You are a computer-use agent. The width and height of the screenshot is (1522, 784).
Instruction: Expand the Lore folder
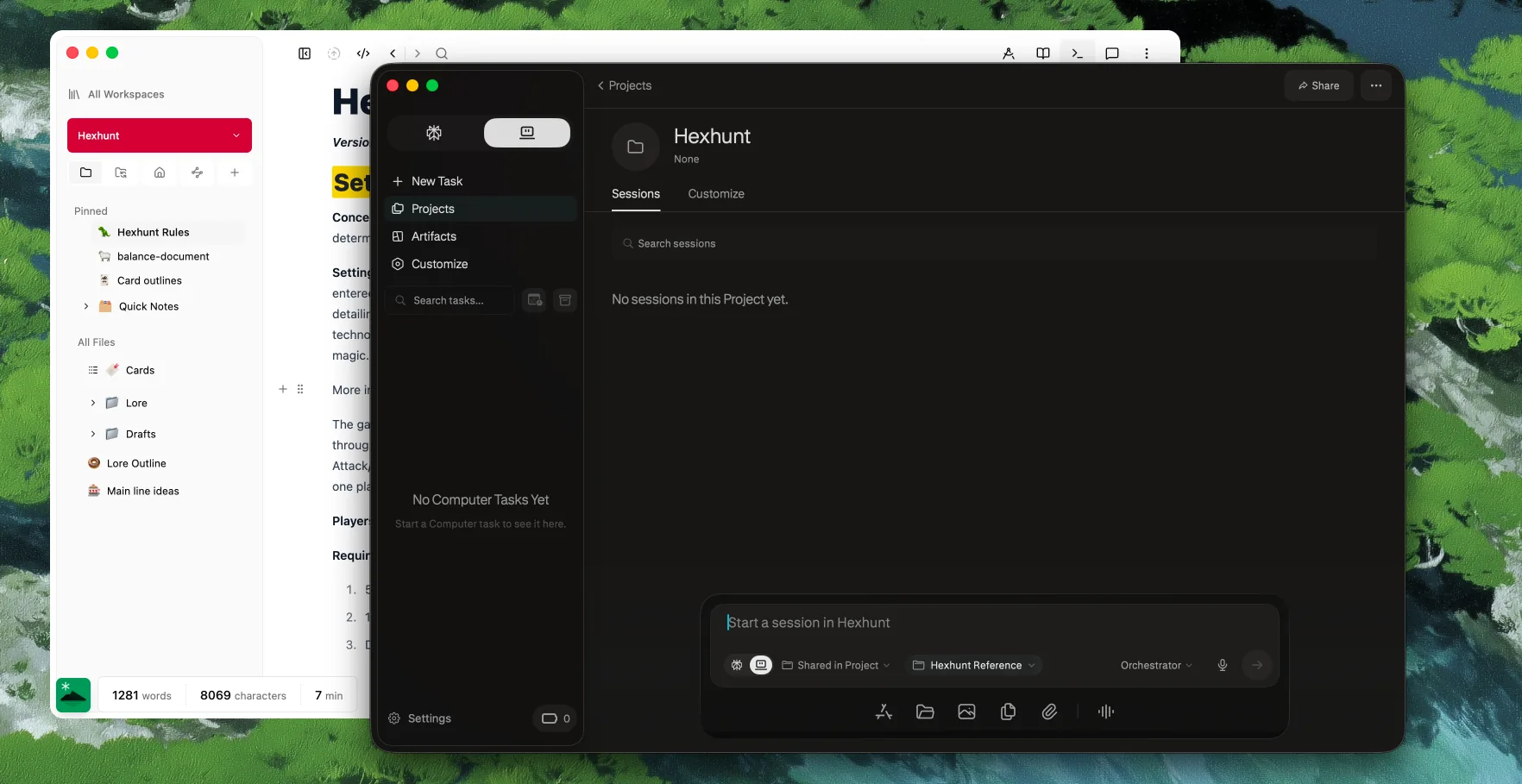93,403
